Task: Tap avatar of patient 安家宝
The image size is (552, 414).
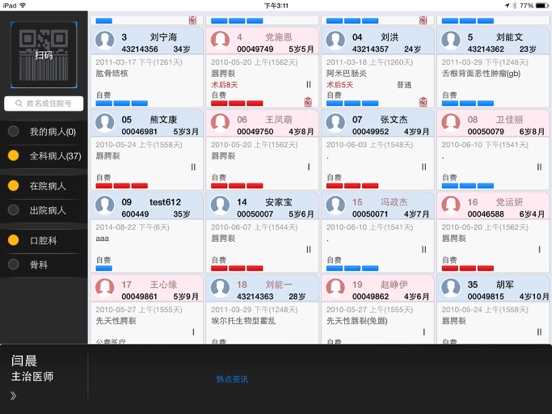Action: [x=220, y=205]
